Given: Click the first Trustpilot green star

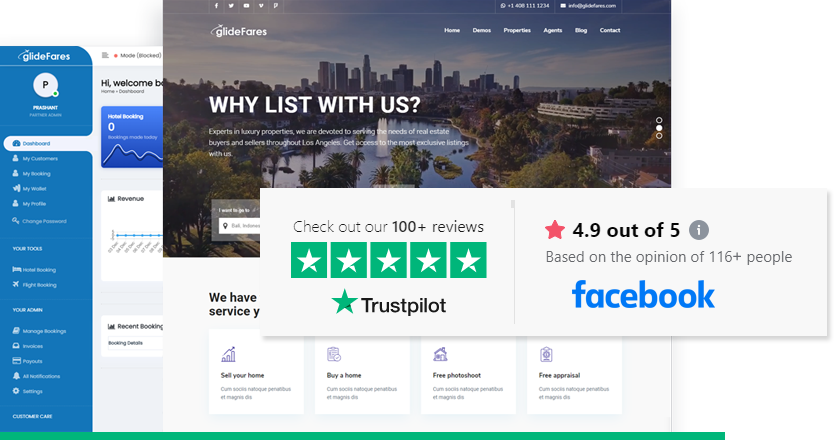Looking at the screenshot, I should pyautogui.click(x=309, y=260).
